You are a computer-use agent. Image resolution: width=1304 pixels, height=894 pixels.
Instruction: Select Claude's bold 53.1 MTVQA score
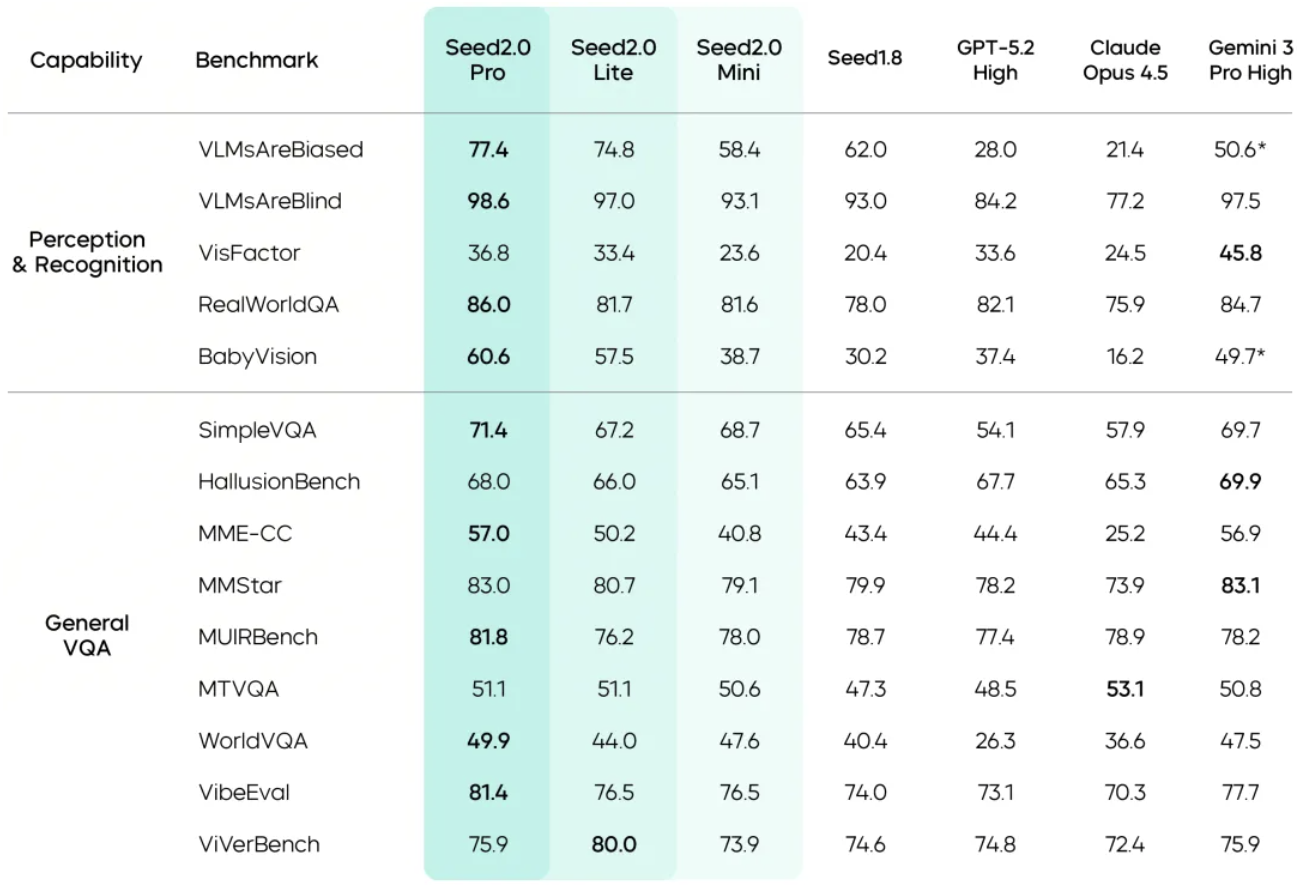coord(1125,689)
